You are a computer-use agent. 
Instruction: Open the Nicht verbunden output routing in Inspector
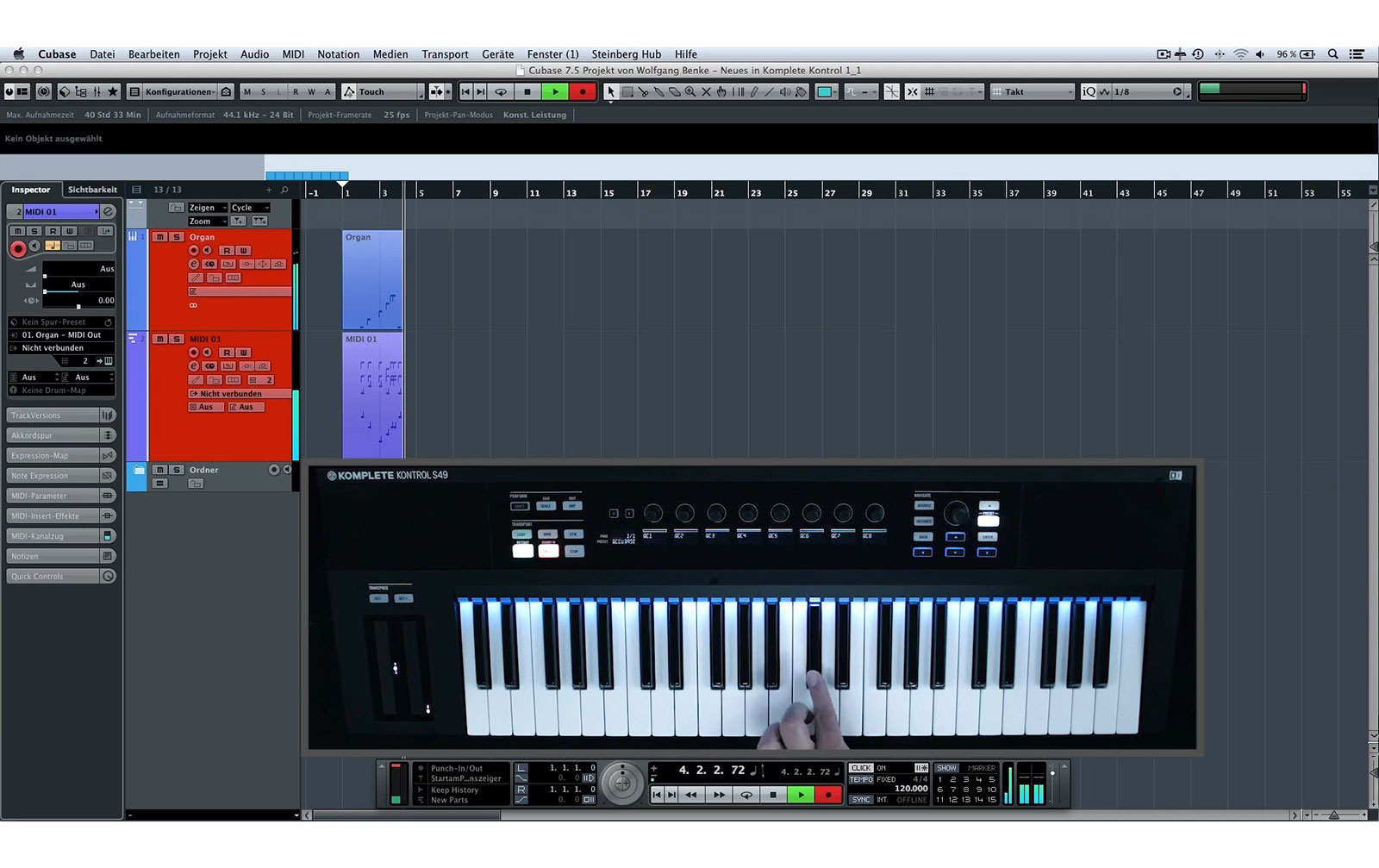(x=61, y=347)
